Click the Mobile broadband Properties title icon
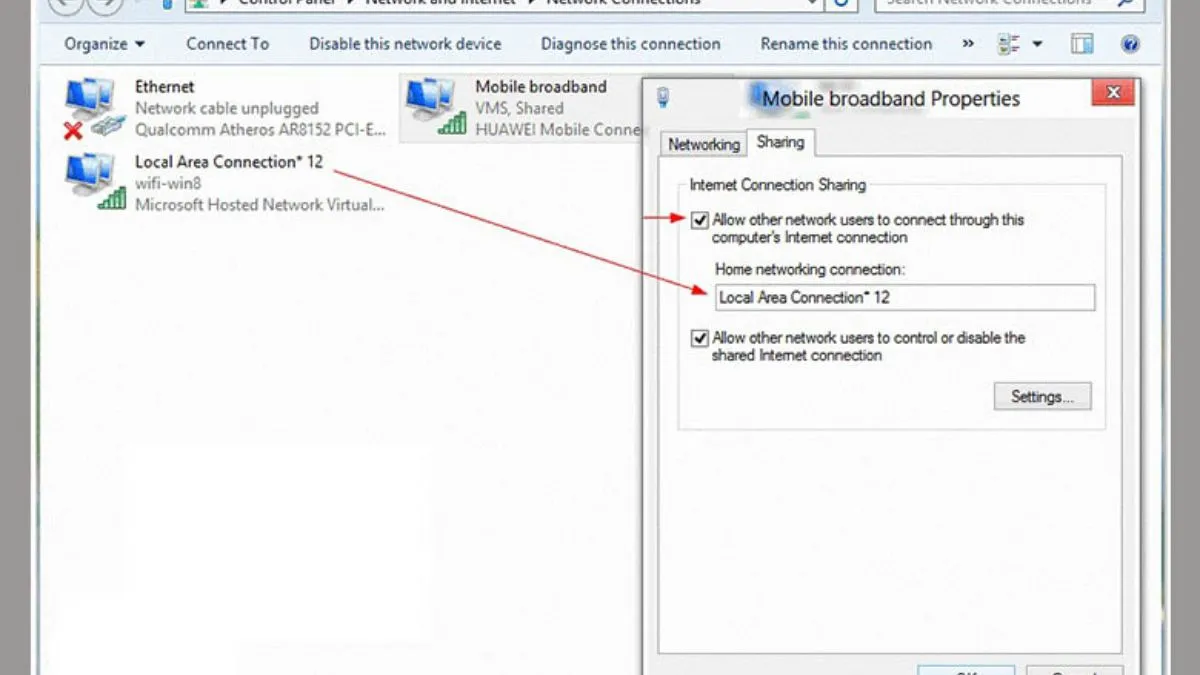 click(663, 98)
